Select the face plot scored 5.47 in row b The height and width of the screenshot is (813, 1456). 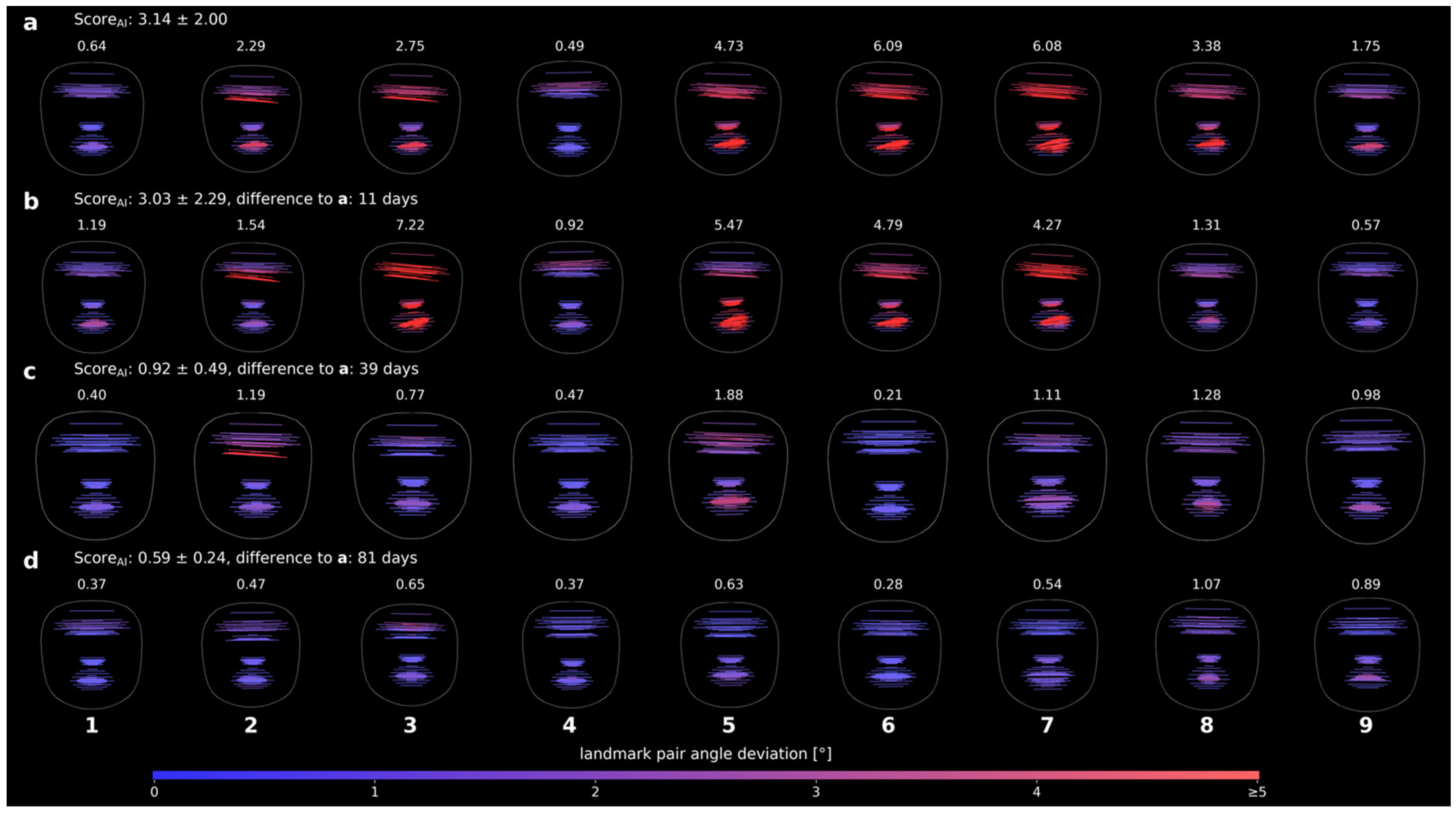coord(729,296)
